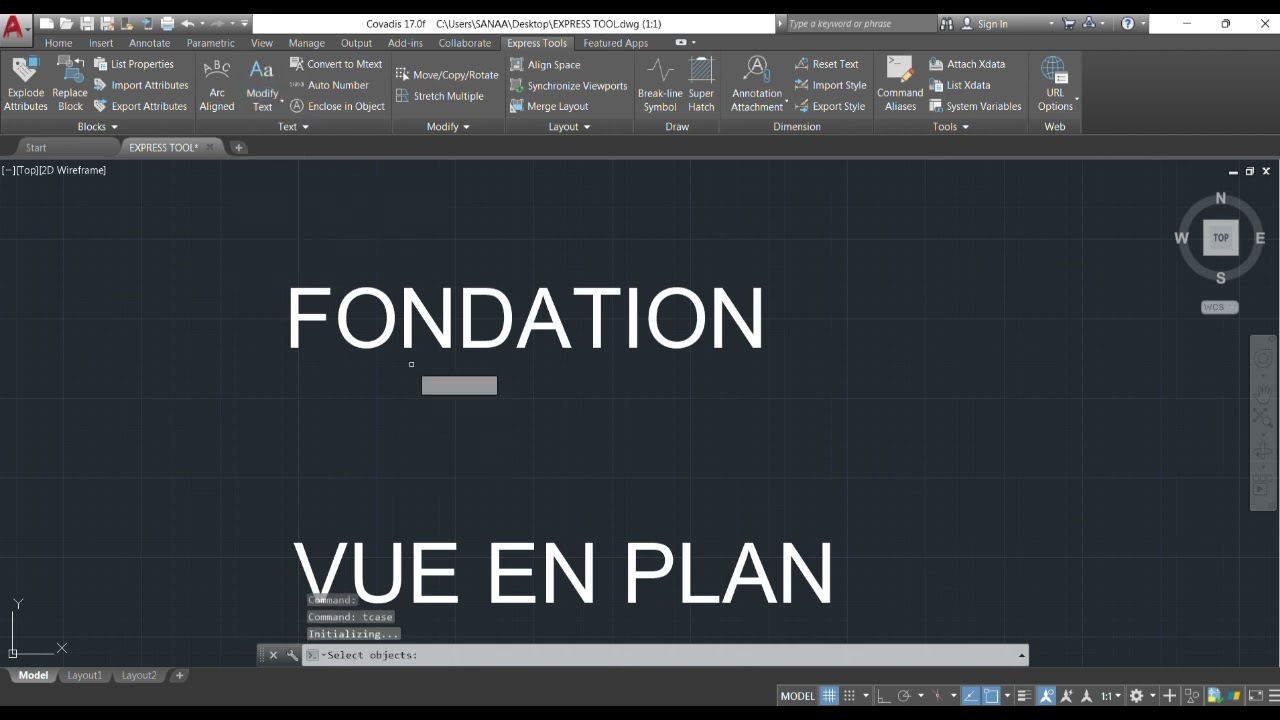Click the URL Options tool
This screenshot has height=720, width=1280.
click(x=1055, y=84)
